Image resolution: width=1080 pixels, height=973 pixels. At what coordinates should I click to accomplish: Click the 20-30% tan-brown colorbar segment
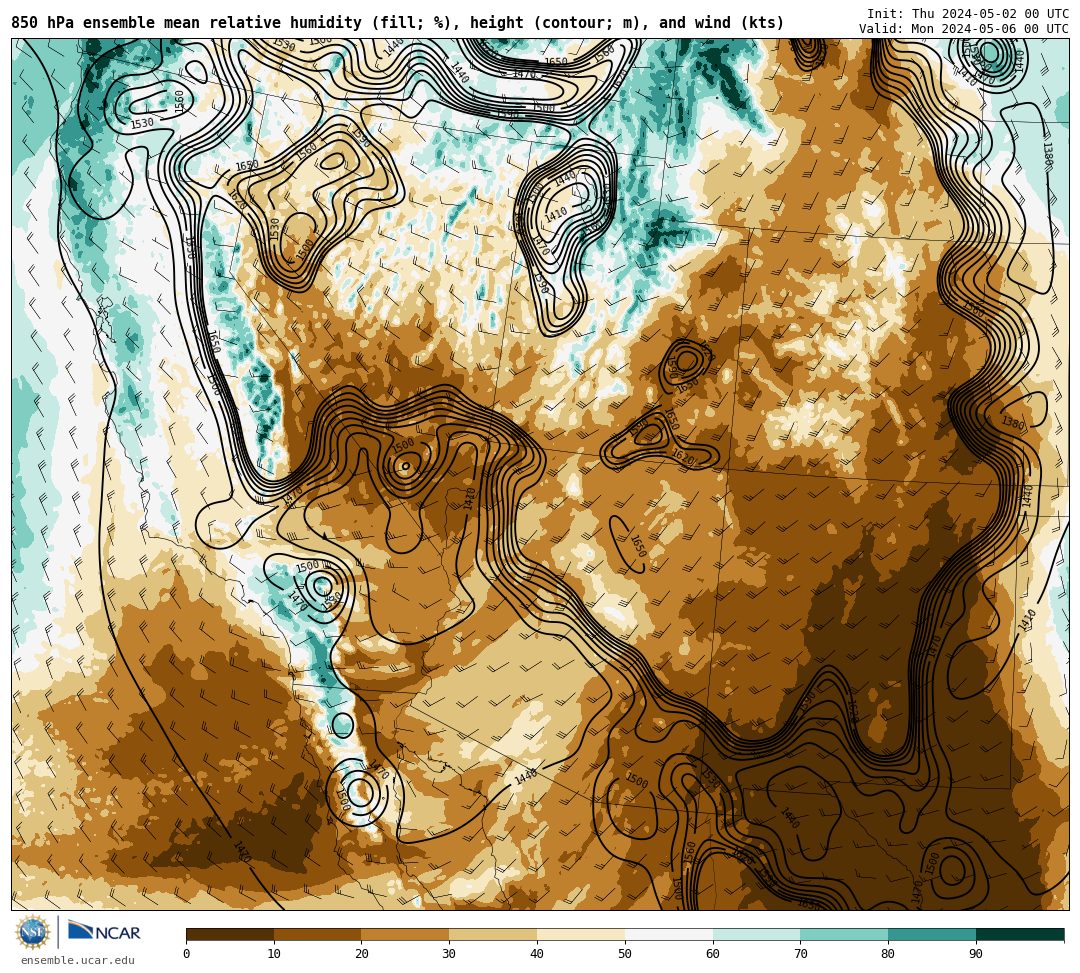[x=406, y=934]
